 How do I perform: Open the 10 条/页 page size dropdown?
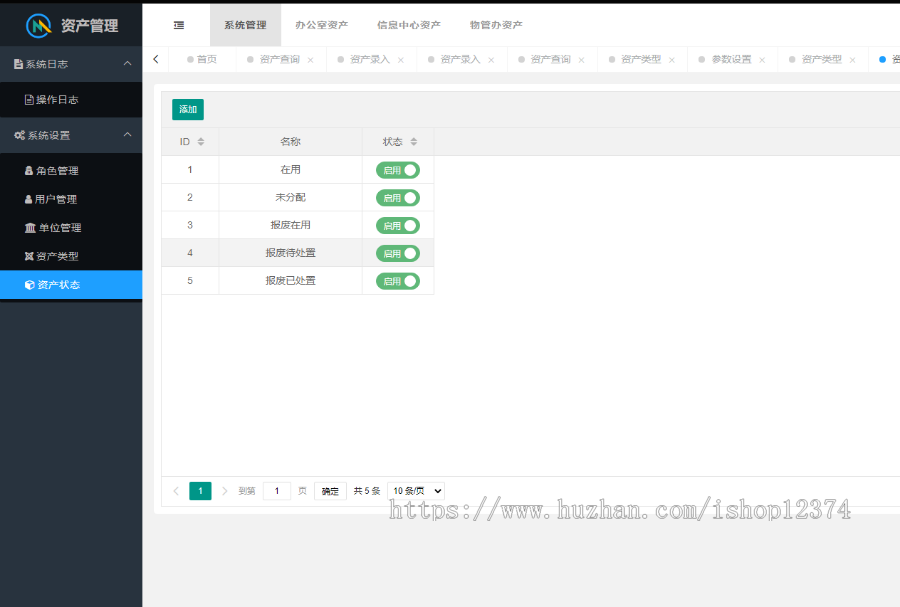pyautogui.click(x=416, y=491)
